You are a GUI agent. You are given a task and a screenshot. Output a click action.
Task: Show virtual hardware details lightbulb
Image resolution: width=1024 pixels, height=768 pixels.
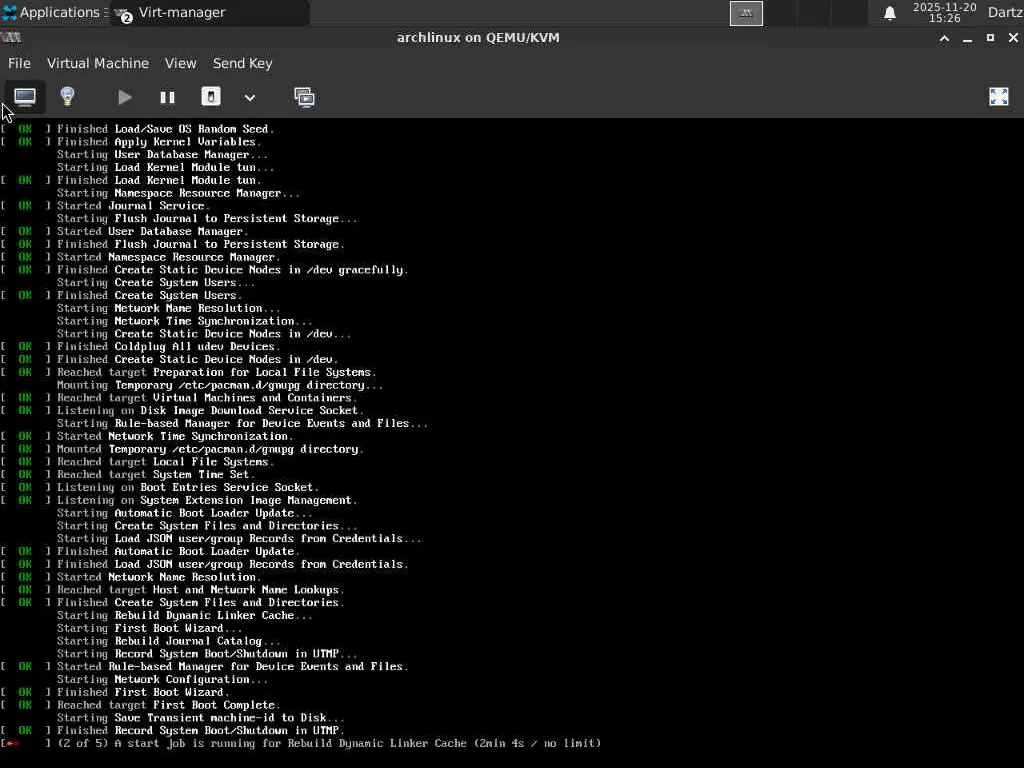click(x=67, y=97)
